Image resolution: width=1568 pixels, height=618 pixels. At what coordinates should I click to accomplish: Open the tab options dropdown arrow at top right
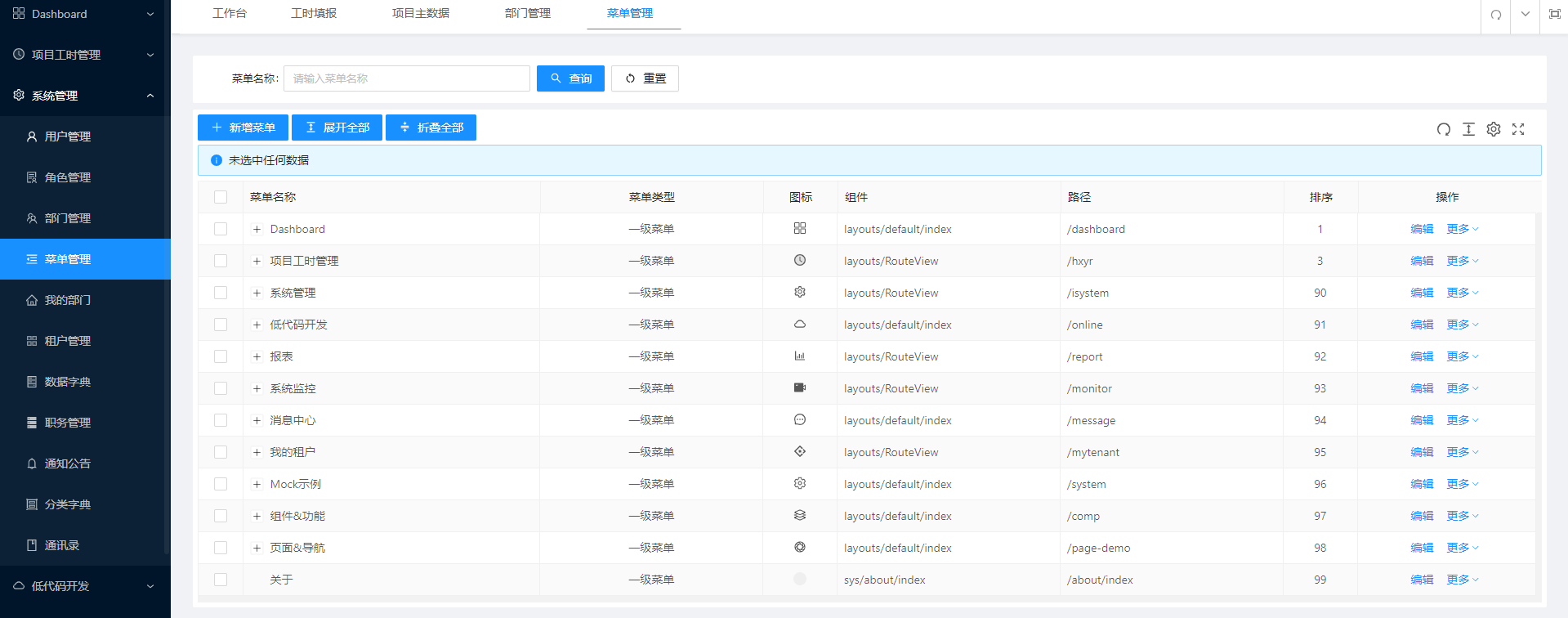[x=1525, y=14]
